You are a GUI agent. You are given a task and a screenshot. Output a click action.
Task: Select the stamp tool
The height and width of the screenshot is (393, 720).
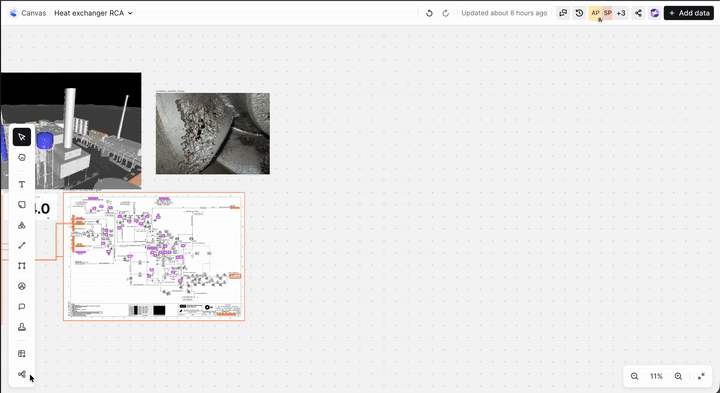(x=22, y=327)
